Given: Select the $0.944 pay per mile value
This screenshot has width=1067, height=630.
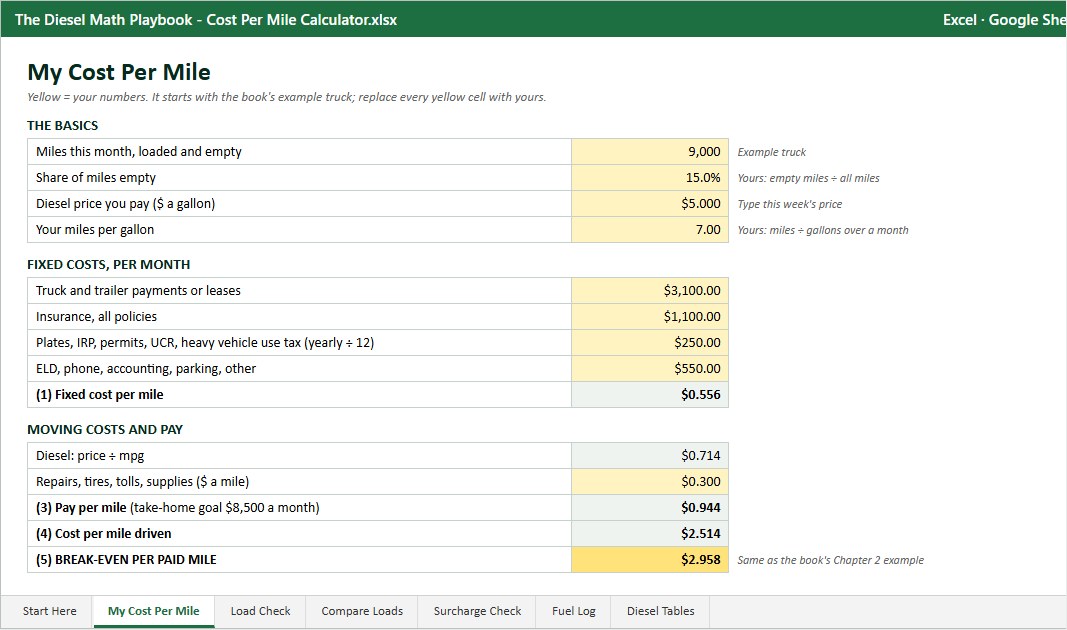Looking at the screenshot, I should click(x=650, y=508).
